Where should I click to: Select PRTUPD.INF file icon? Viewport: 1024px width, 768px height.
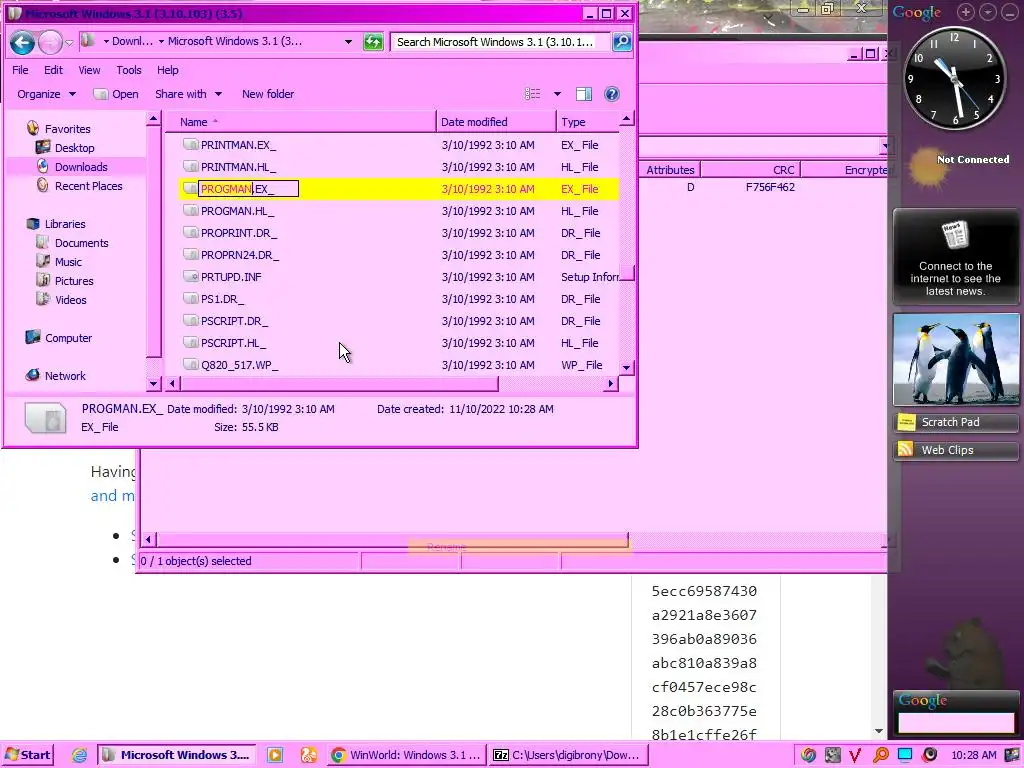point(191,277)
